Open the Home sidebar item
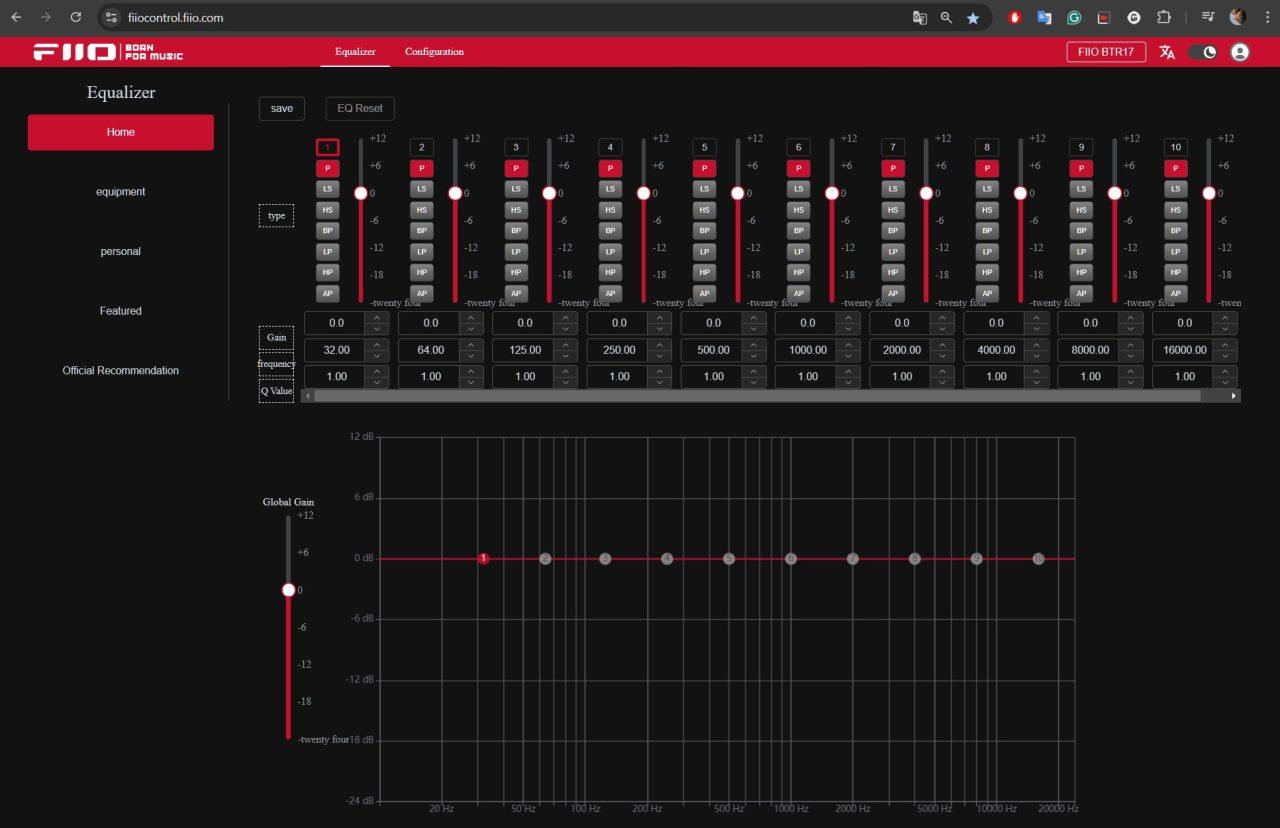 tap(121, 132)
